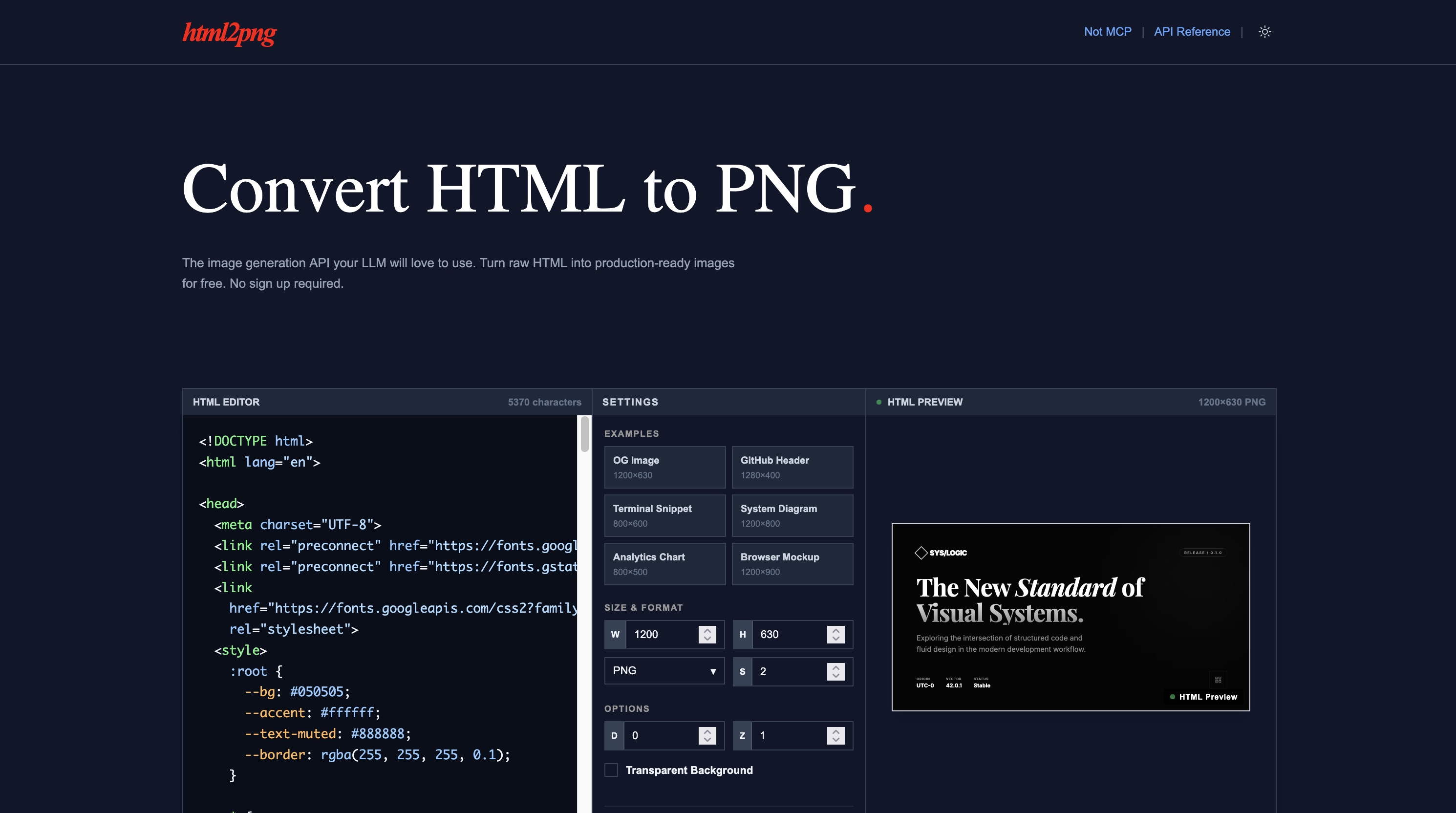Click the '5370 characters' counter
Screen dimensions: 1456x813
[544, 402]
